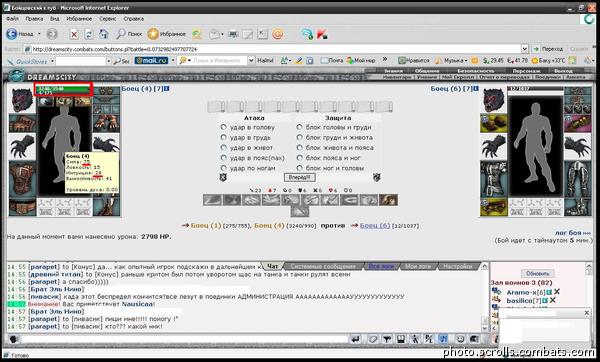Select attack 'удар в живот'
The width and height of the screenshot is (600, 362).
tap(223, 147)
